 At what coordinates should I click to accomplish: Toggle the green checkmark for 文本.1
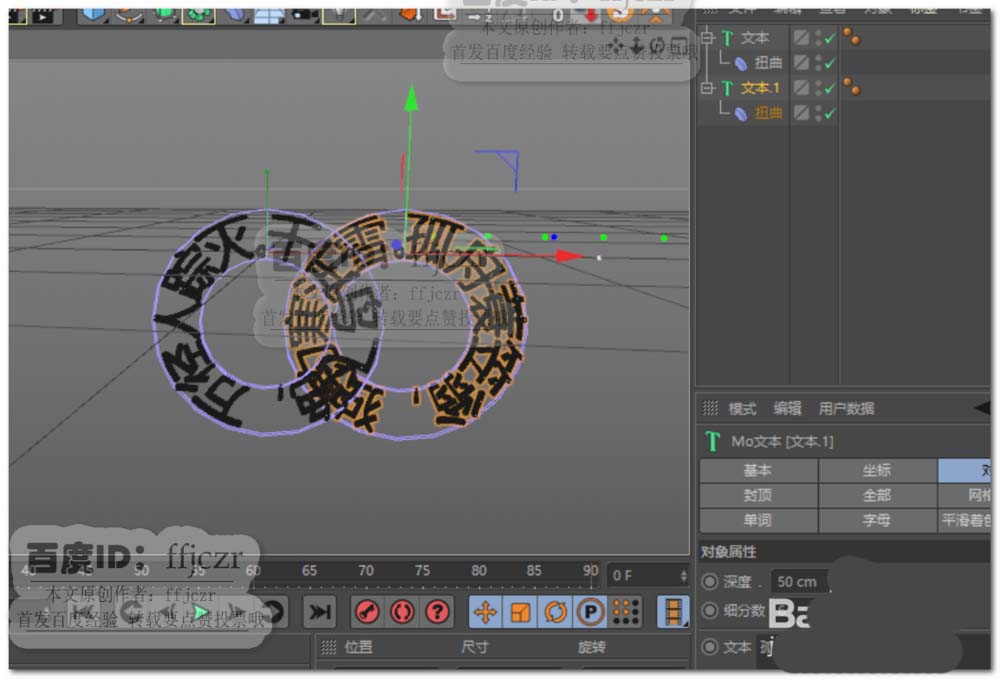click(829, 88)
